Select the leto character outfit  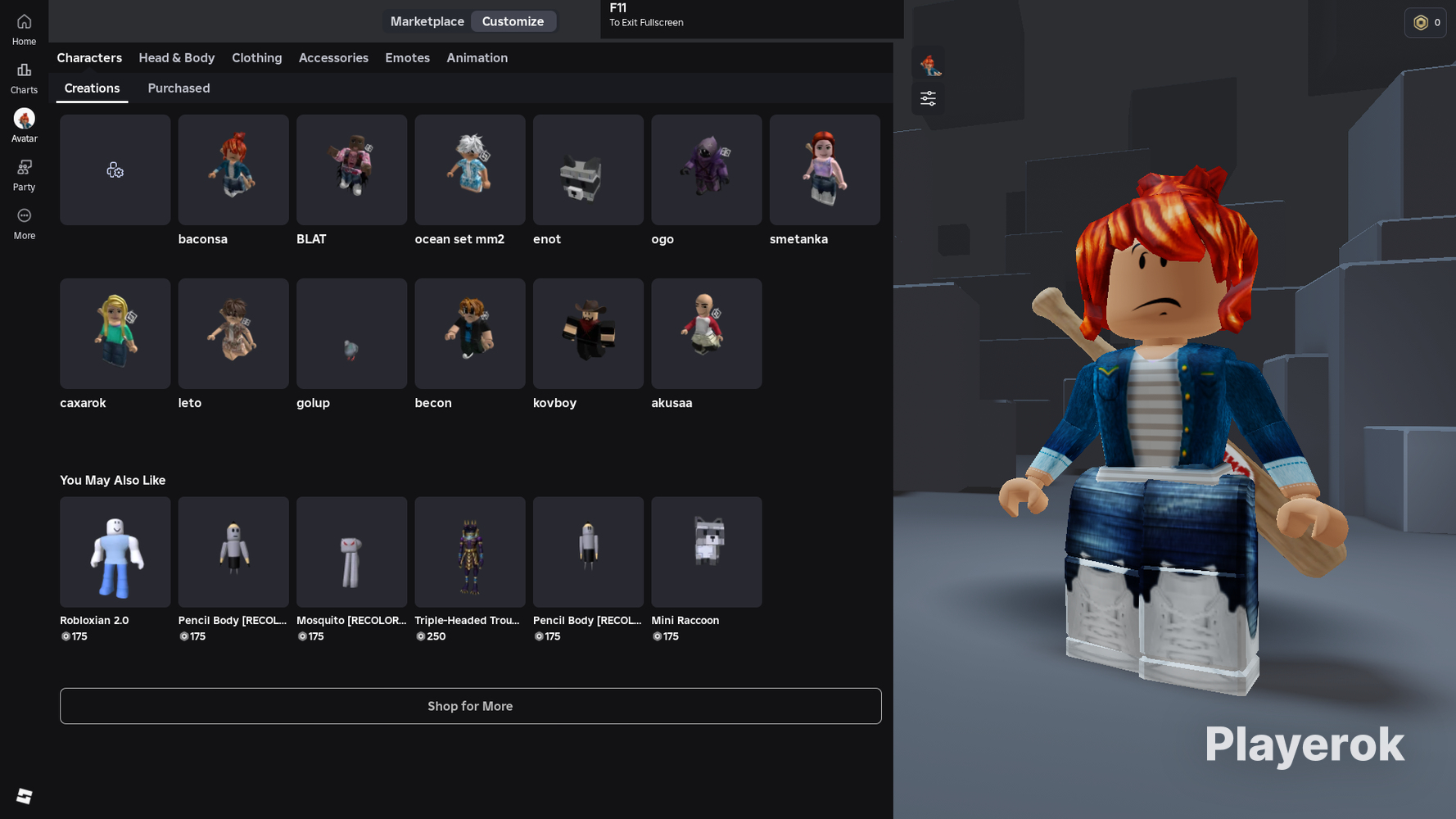(233, 333)
